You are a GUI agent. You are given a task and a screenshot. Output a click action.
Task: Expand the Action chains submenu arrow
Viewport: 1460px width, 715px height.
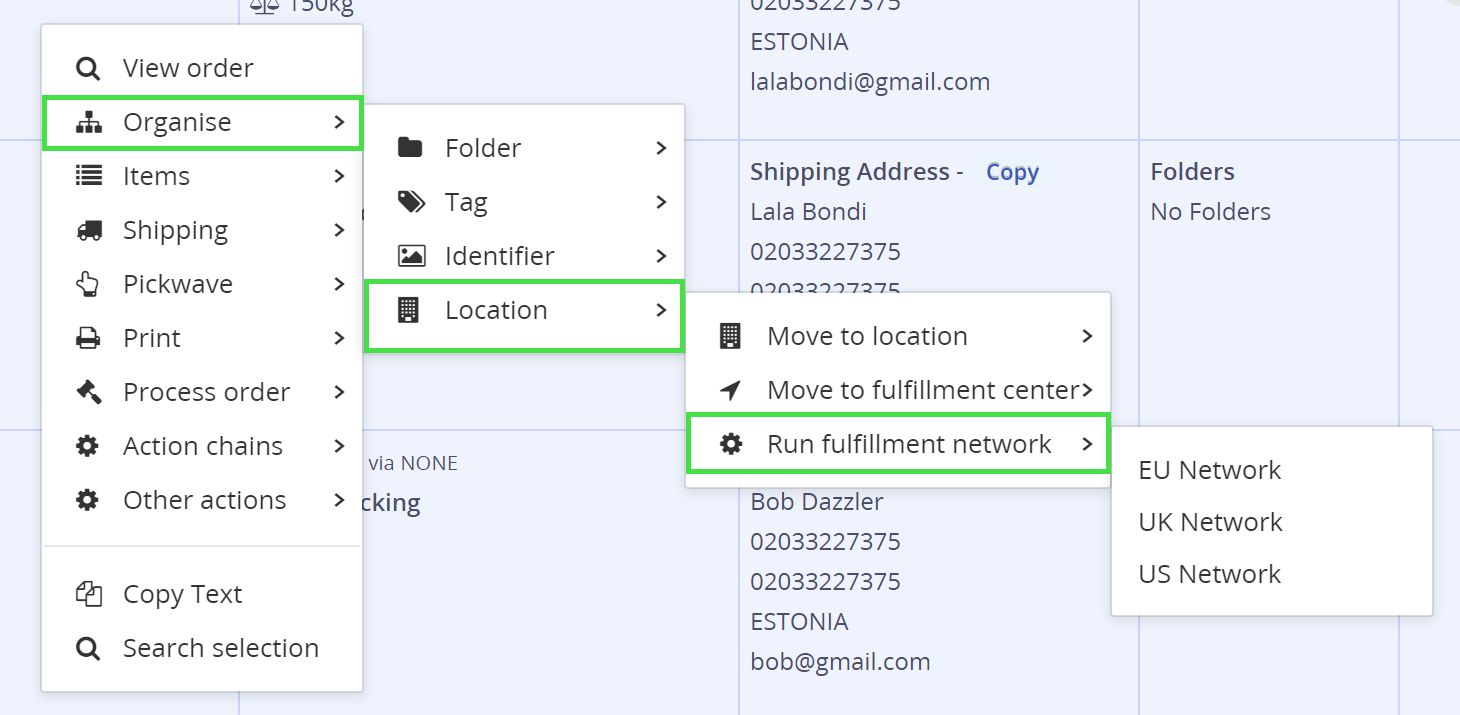(x=340, y=446)
